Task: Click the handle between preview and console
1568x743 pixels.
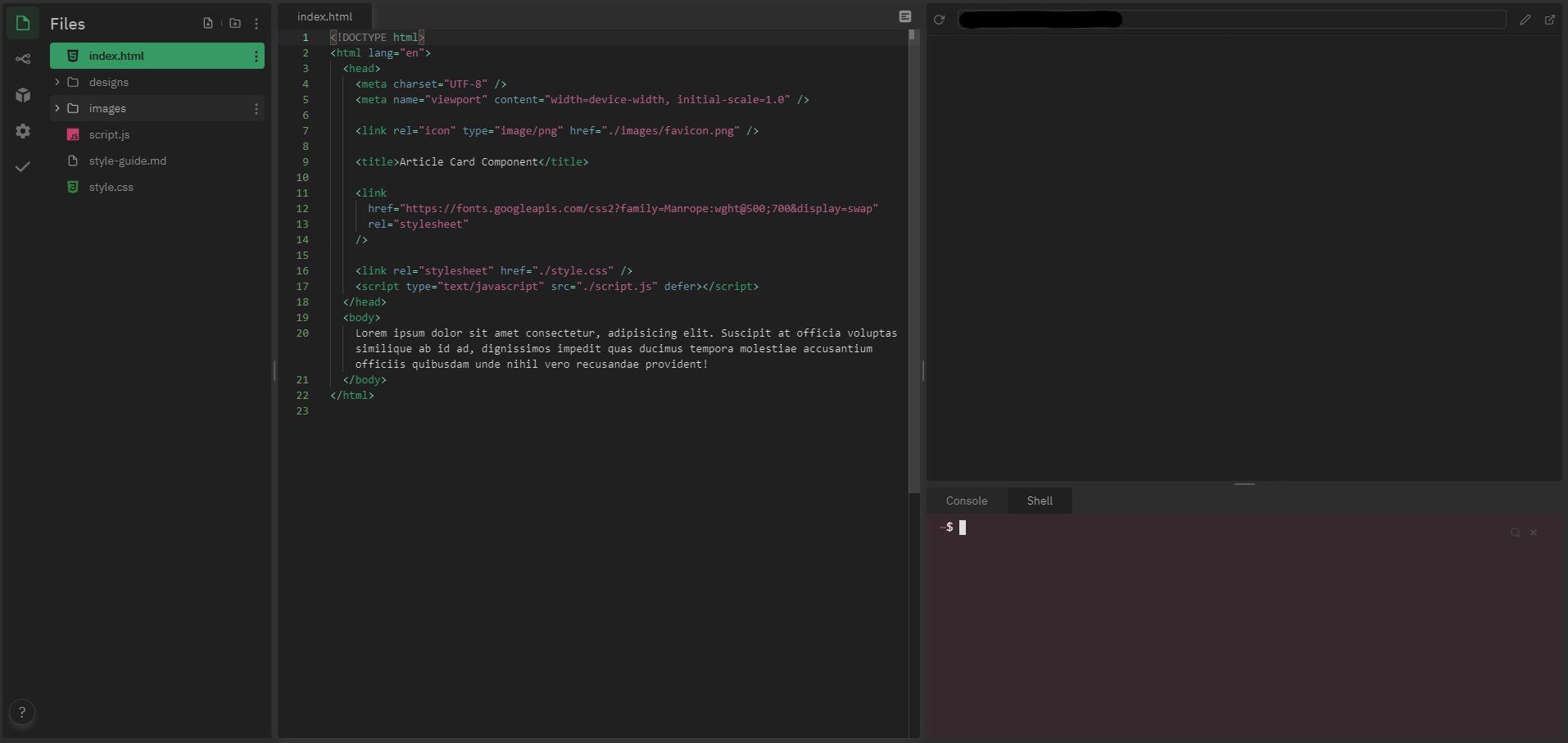Action: pyautogui.click(x=1244, y=484)
